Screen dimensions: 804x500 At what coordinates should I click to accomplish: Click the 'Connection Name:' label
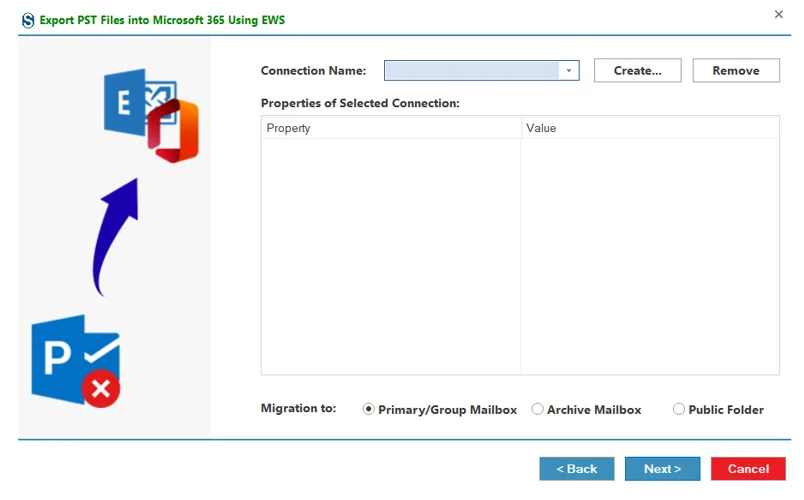[313, 71]
